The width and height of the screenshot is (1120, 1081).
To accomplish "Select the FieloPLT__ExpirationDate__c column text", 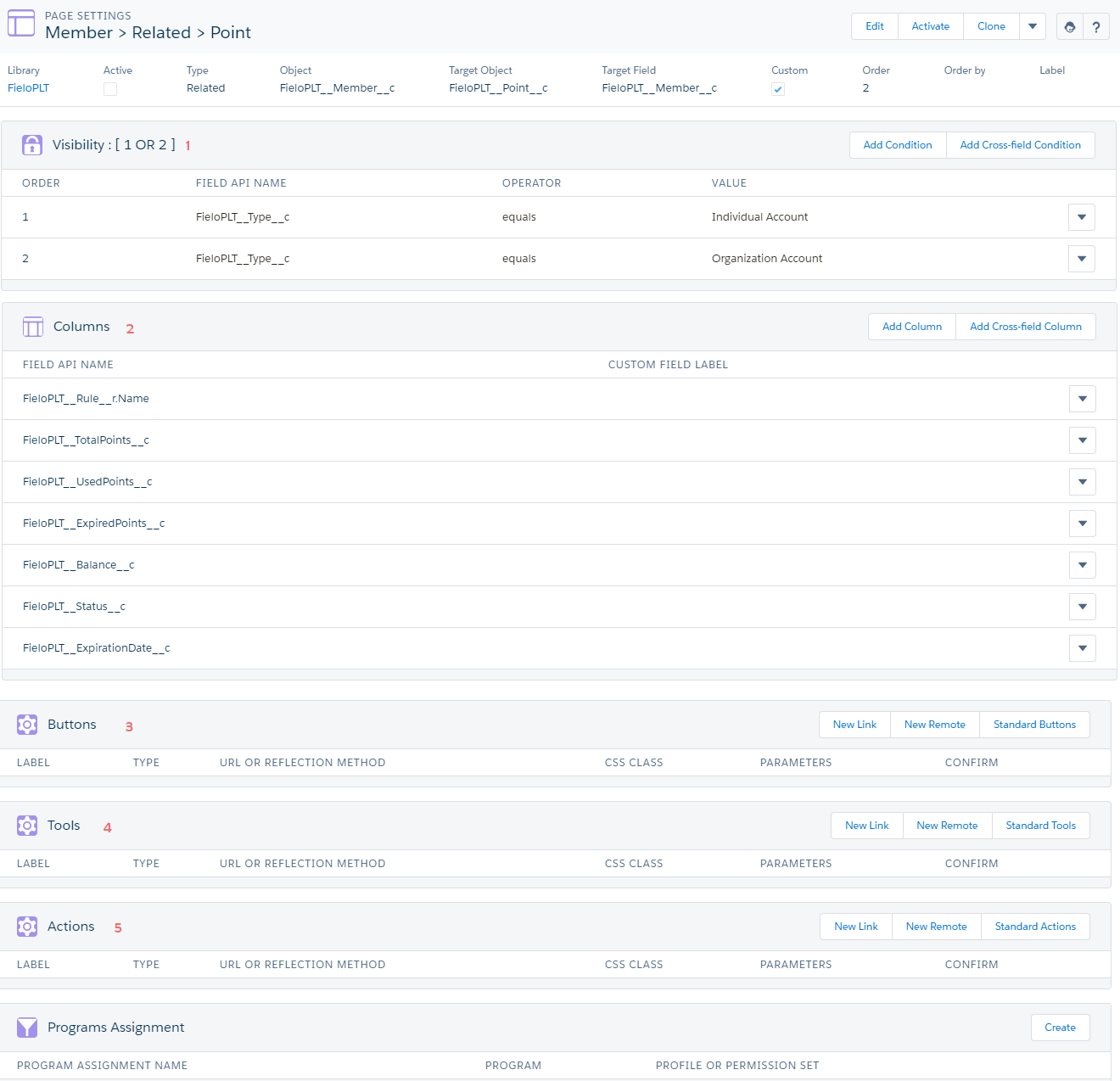I will [97, 648].
